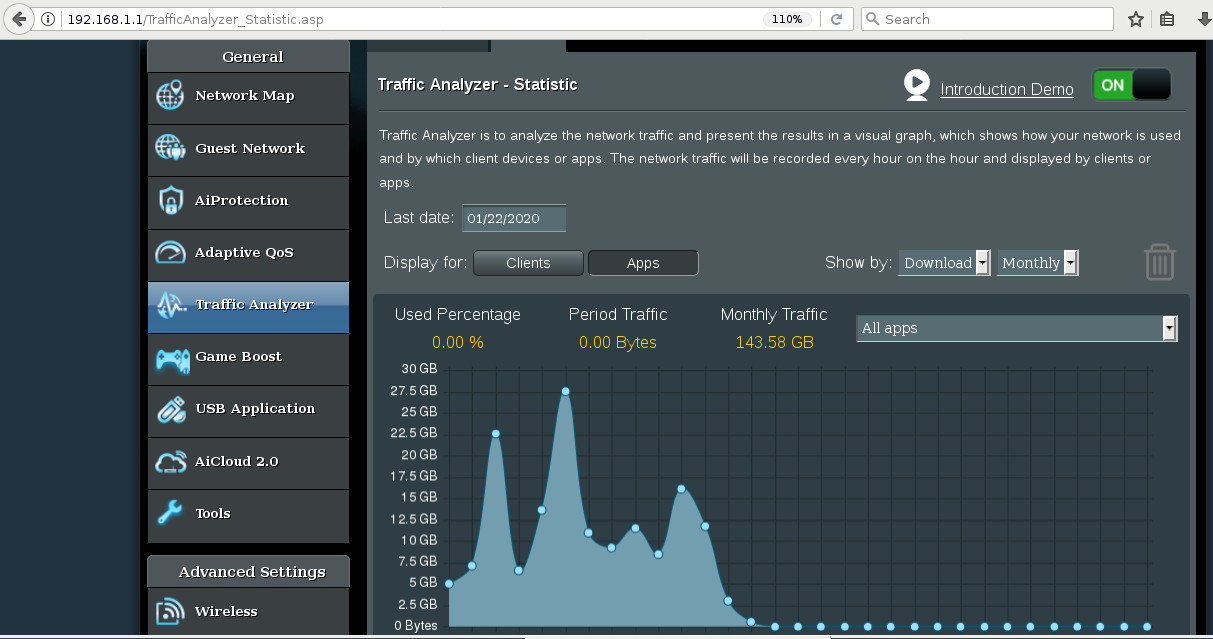Image resolution: width=1213 pixels, height=639 pixels.
Task: Click the 0.00 Bytes Period Traffic value
Action: [618, 342]
